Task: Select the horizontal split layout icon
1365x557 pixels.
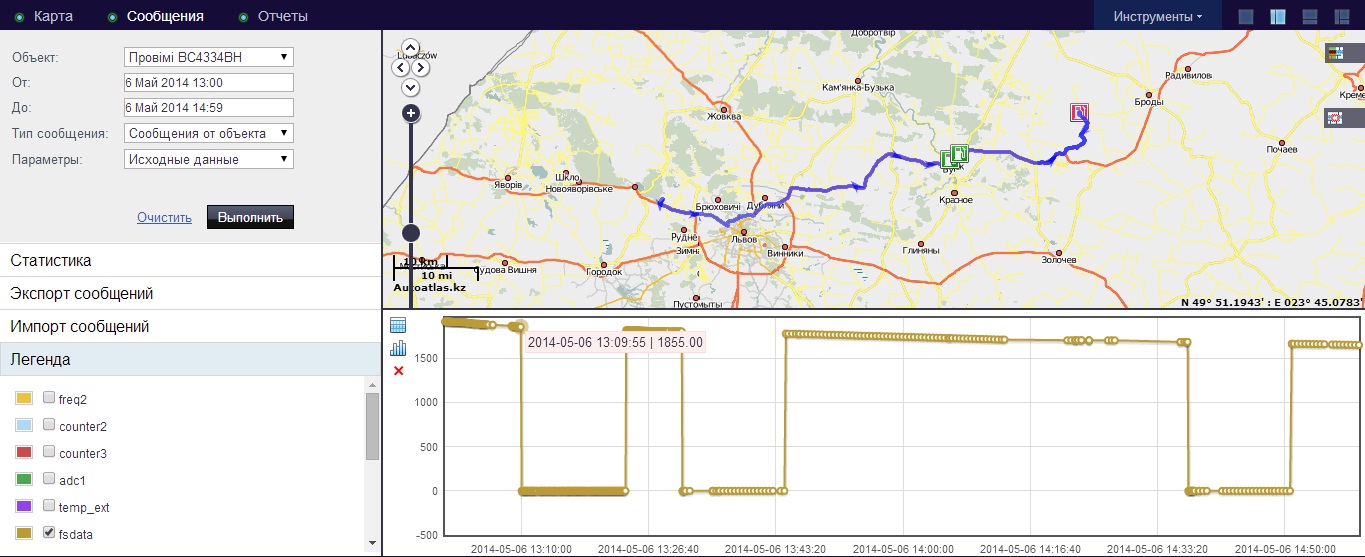Action: (x=1309, y=16)
